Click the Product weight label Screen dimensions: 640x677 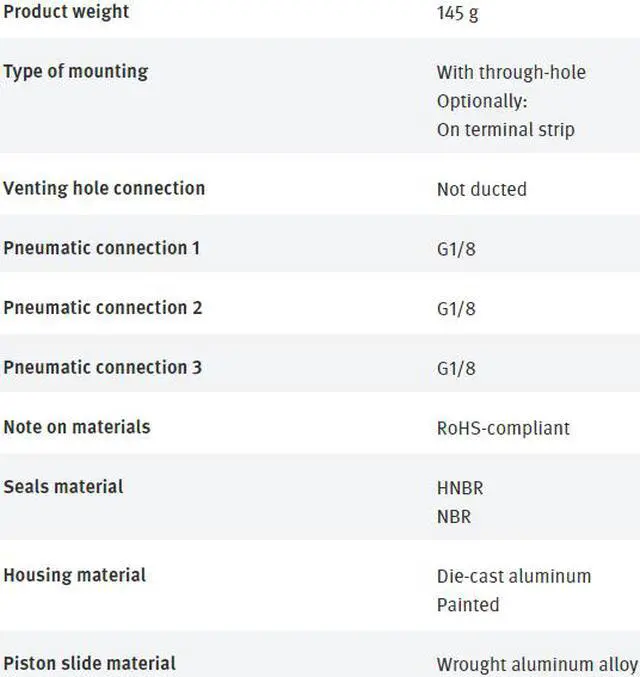point(66,12)
